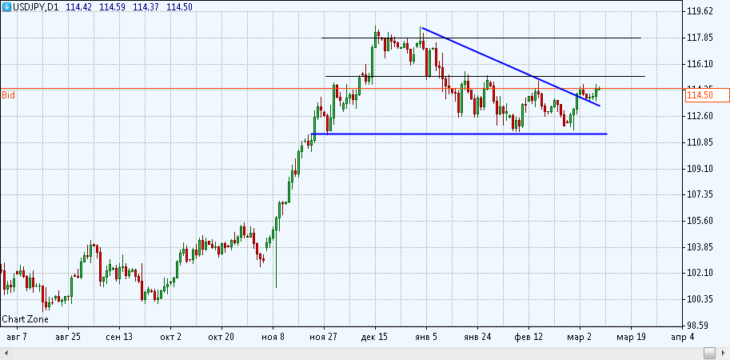Image resolution: width=730 pixels, height=360 pixels.
Task: Click the мар 2 date label
Action: click(x=580, y=337)
